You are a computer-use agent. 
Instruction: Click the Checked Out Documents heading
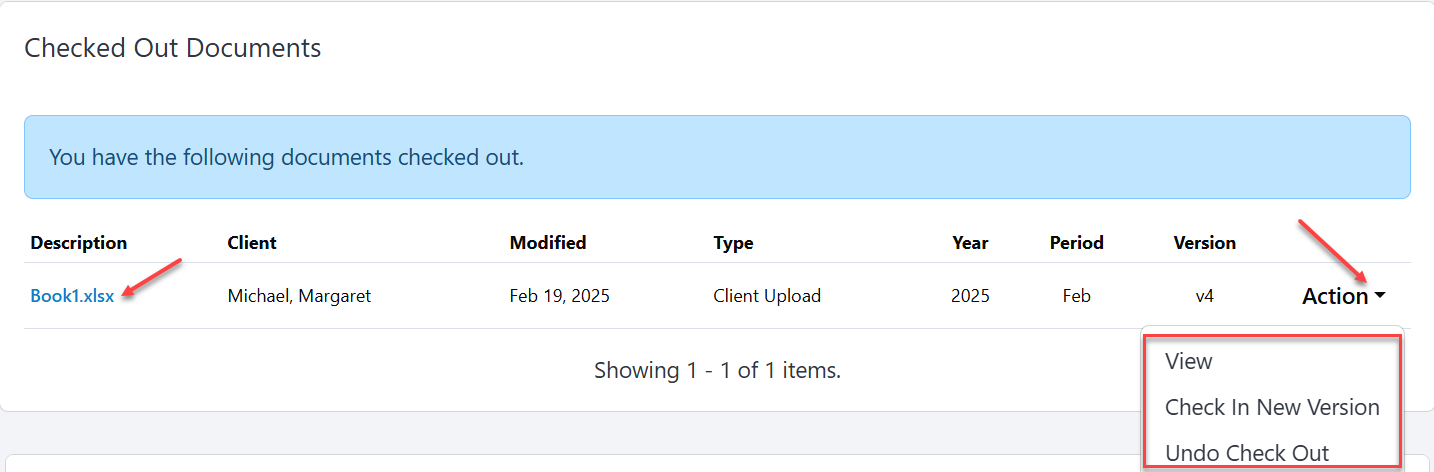pyautogui.click(x=173, y=47)
